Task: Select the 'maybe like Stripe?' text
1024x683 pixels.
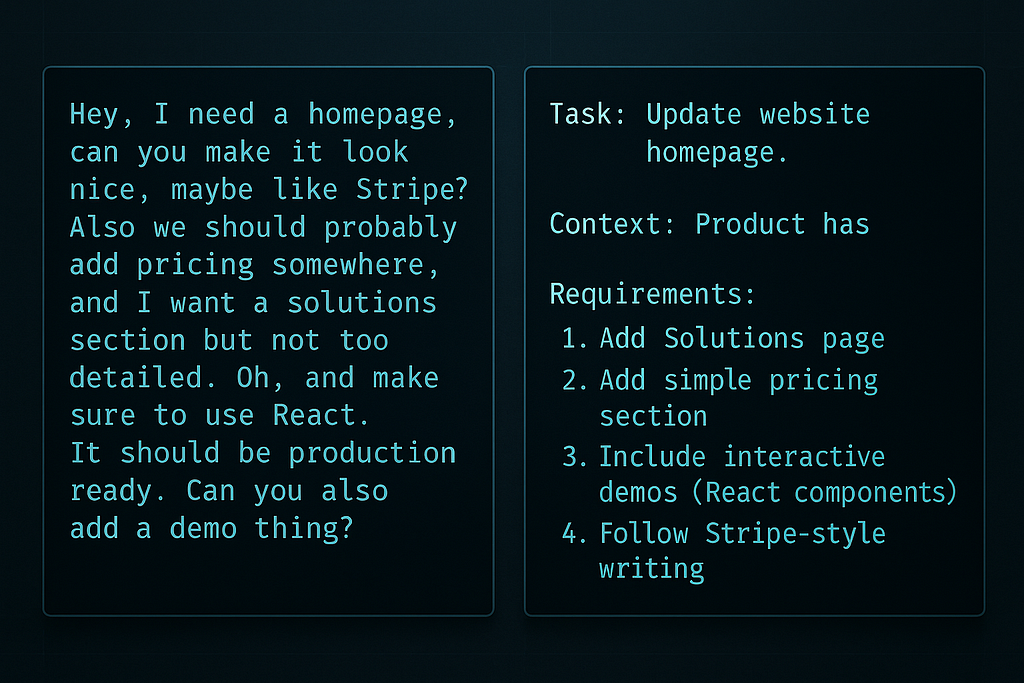Action: (x=319, y=190)
